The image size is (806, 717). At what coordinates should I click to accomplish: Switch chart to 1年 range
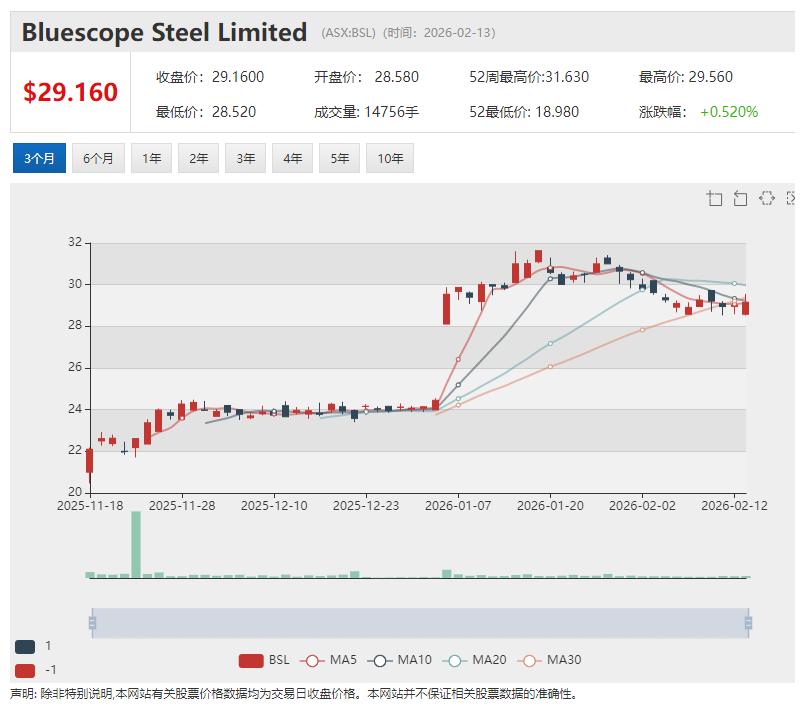(x=152, y=158)
